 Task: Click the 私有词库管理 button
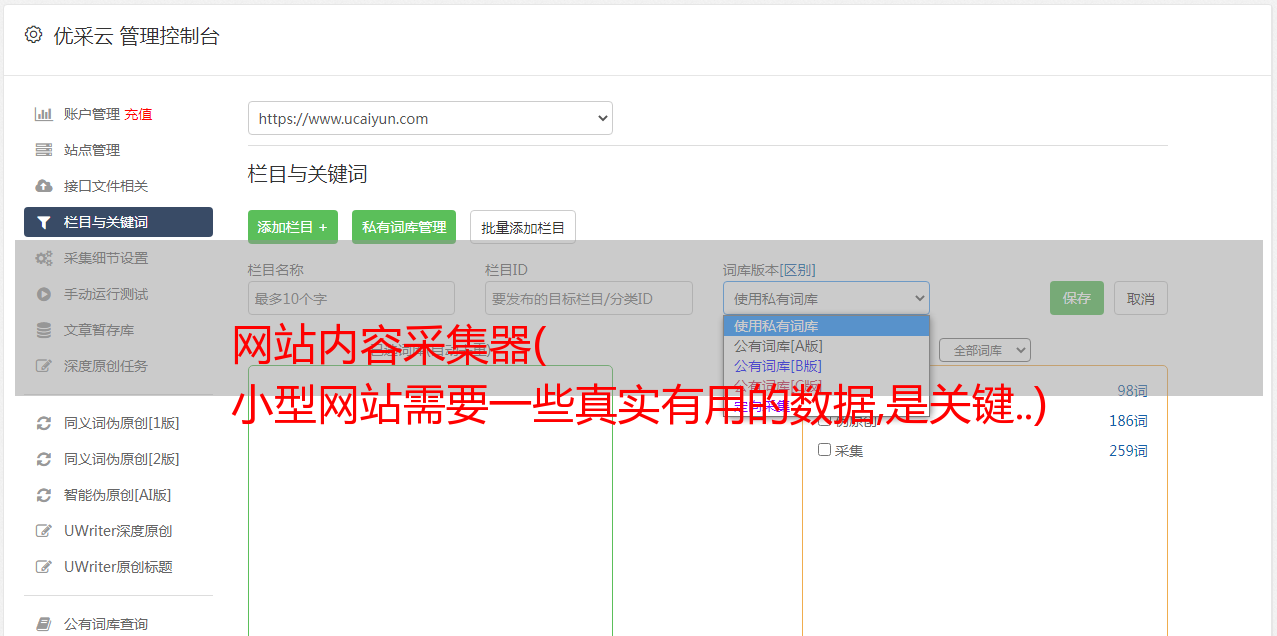pos(404,227)
